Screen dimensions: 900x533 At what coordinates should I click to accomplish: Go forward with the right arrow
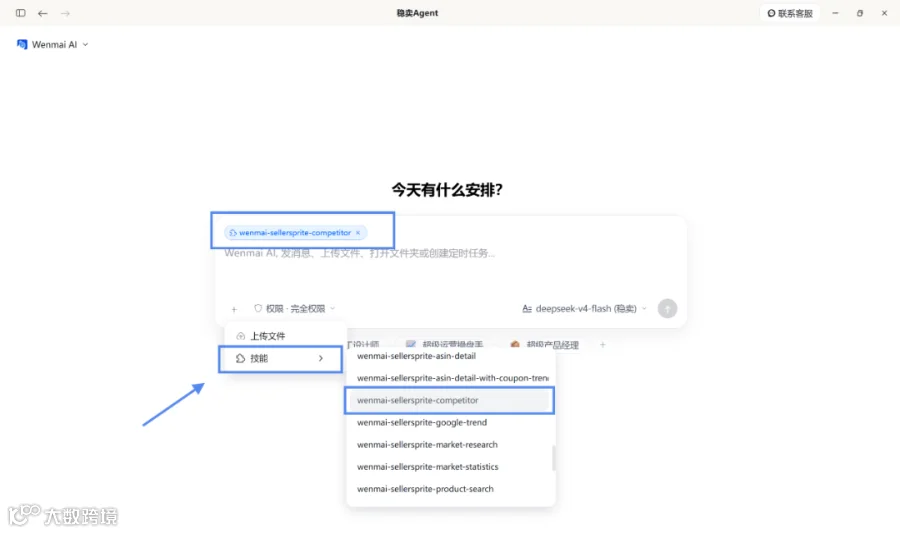pyautogui.click(x=65, y=13)
